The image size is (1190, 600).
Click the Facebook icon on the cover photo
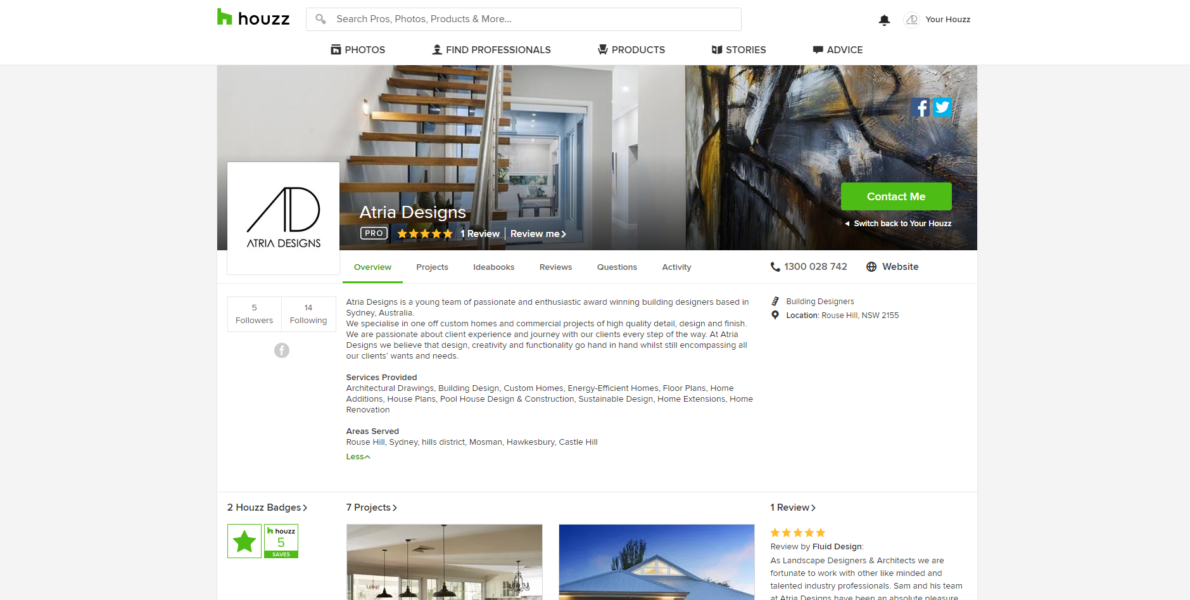click(x=920, y=108)
